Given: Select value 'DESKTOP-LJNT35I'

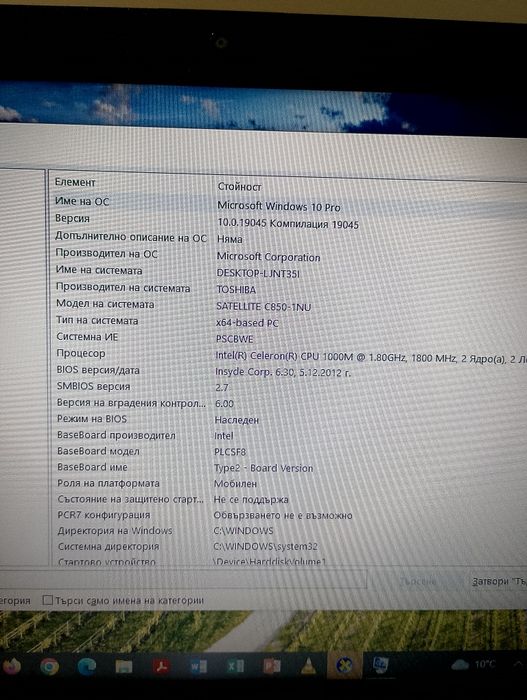Looking at the screenshot, I should tap(258, 273).
